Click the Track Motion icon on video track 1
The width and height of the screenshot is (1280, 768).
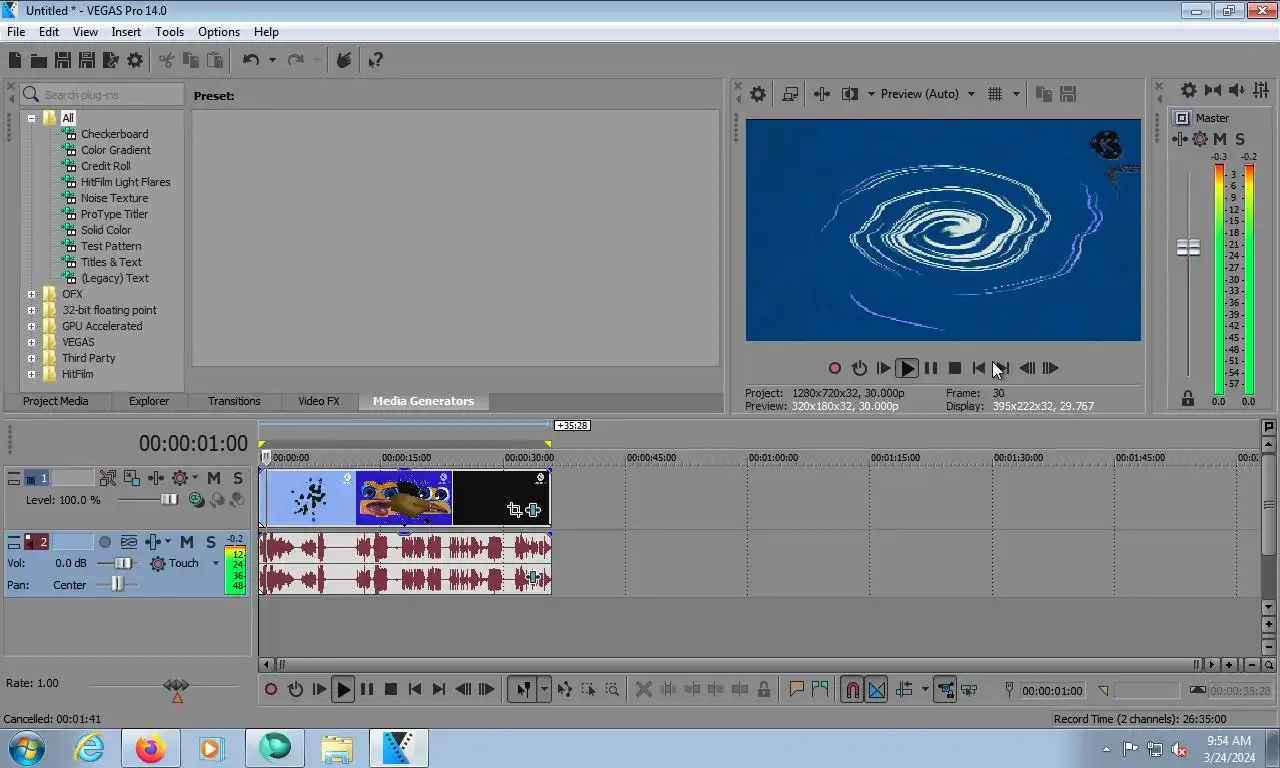133,478
